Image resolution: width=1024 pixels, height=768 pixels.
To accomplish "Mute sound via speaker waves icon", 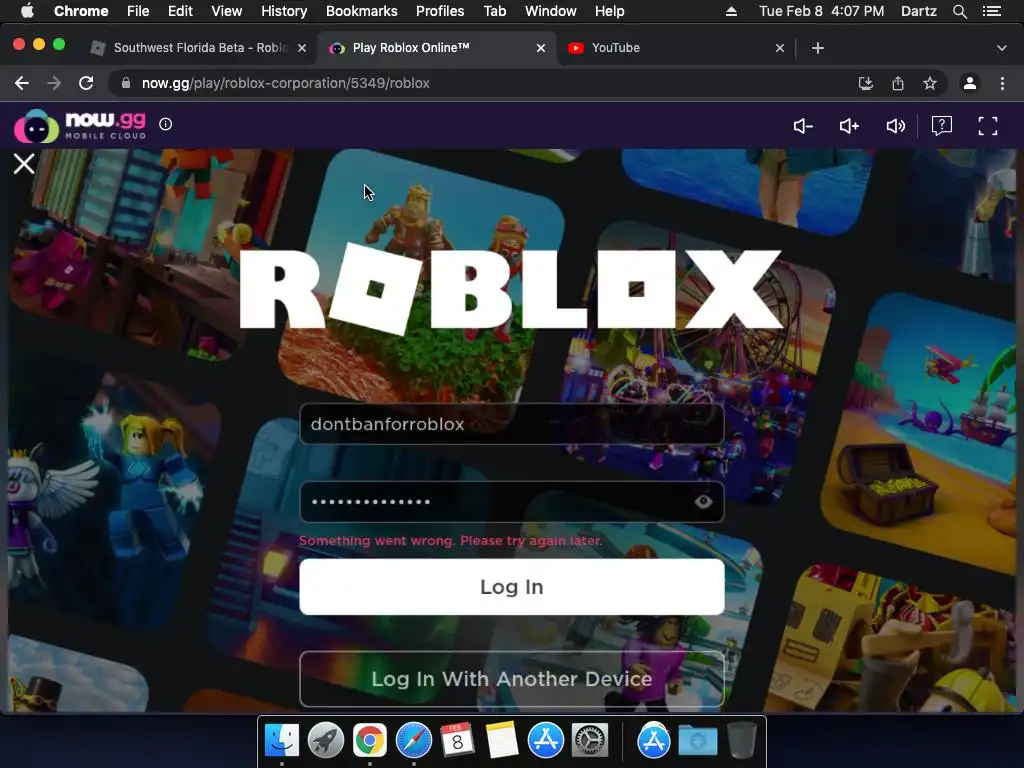I will pos(895,126).
